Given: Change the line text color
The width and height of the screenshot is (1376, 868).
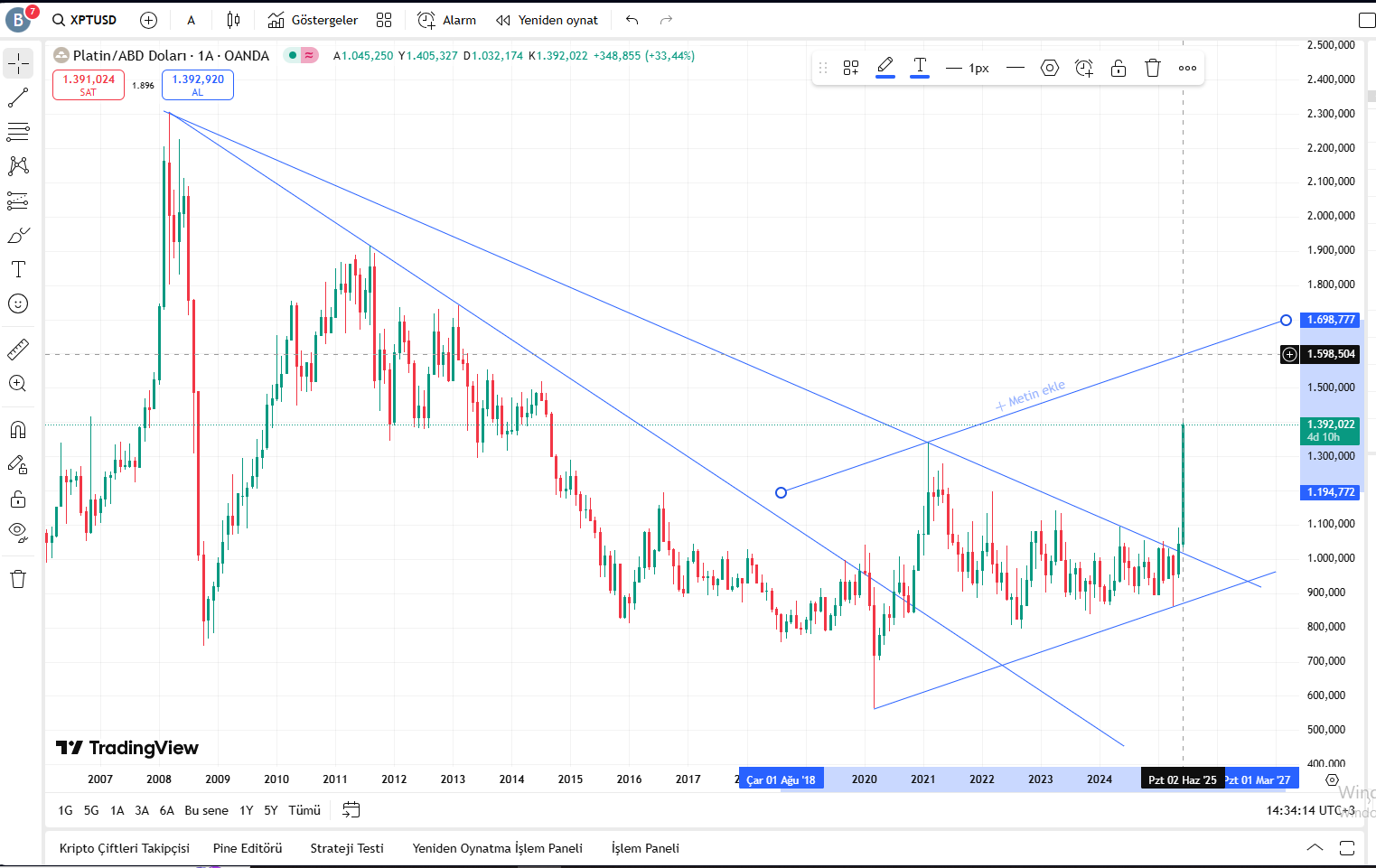Looking at the screenshot, I should tap(920, 68).
